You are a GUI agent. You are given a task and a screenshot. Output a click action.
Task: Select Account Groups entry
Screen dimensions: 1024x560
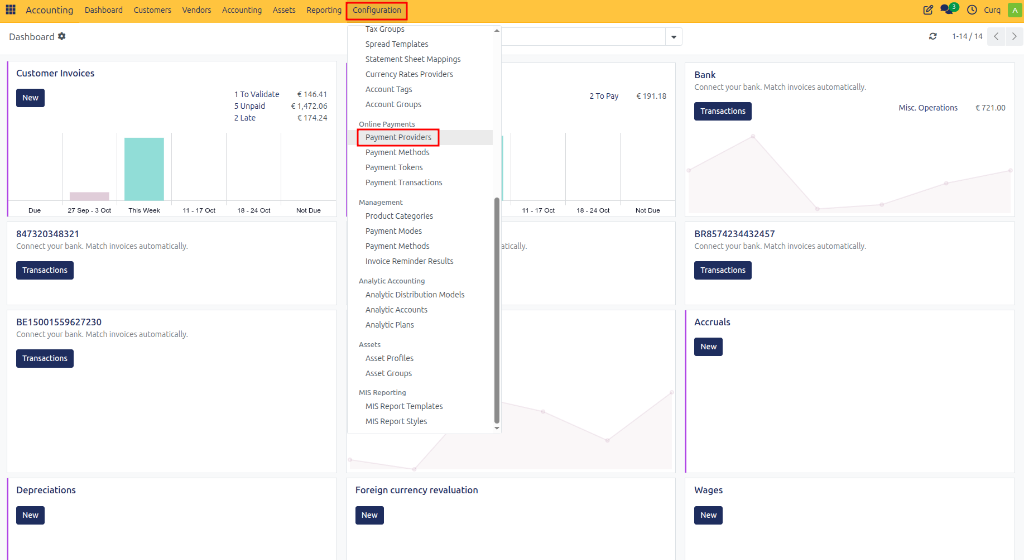coord(393,104)
